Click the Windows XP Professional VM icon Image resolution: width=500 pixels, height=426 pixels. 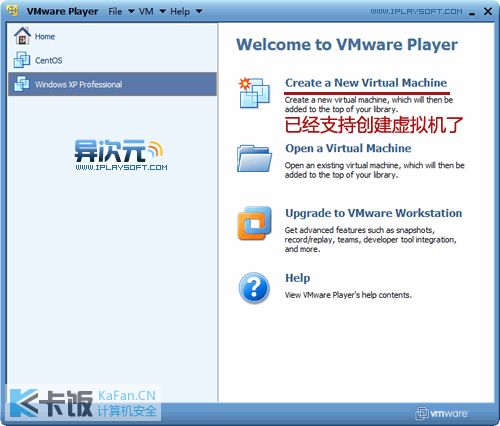pos(22,84)
